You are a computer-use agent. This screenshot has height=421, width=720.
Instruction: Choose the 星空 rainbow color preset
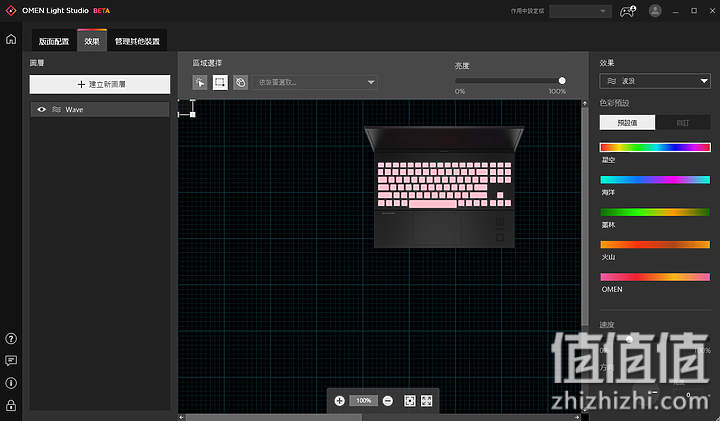(655, 147)
